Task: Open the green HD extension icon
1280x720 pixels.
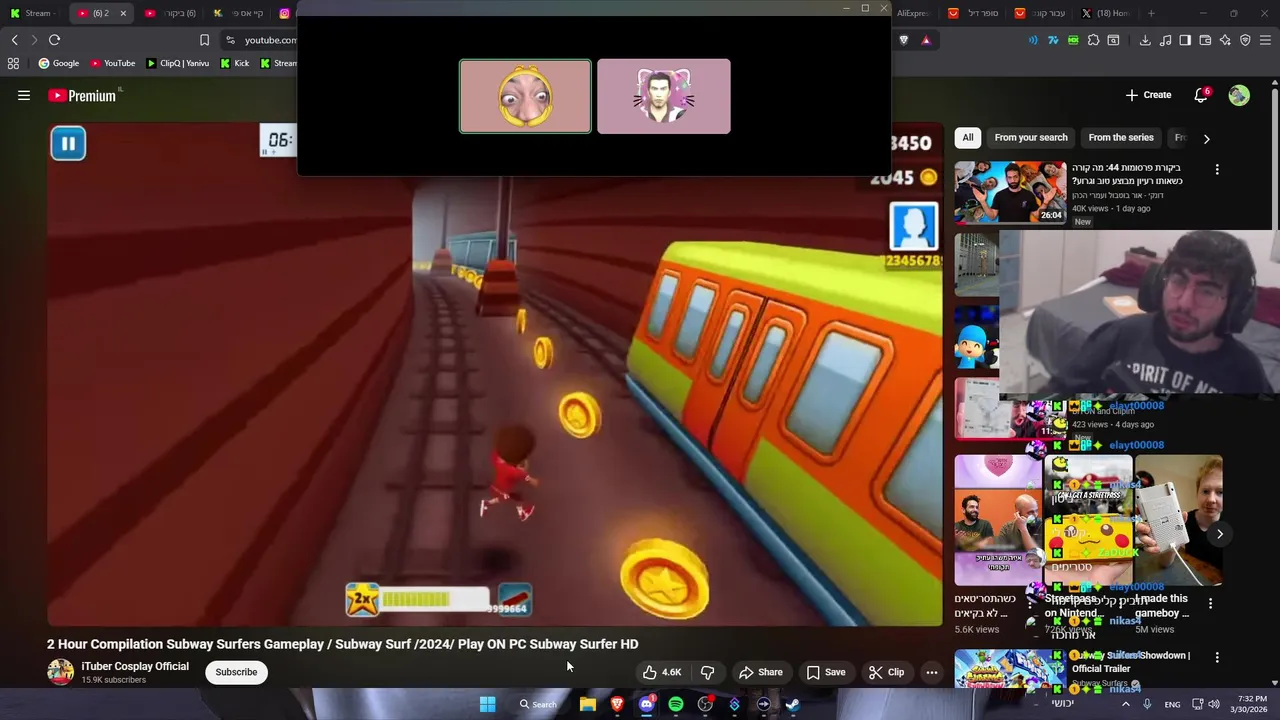Action: point(1073,40)
